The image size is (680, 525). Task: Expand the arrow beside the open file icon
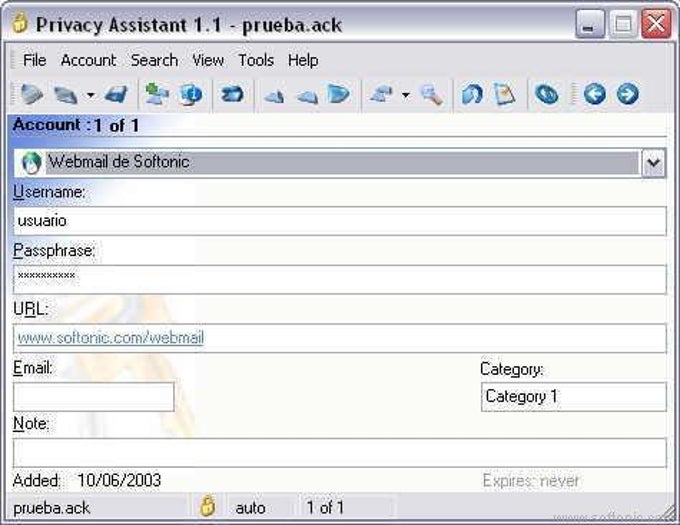pos(90,95)
